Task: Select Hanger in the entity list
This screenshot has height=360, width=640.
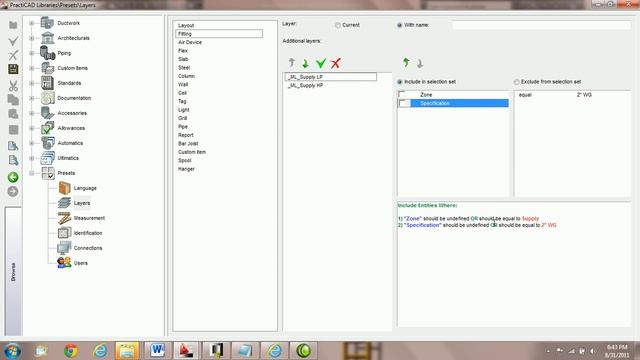Action: pyautogui.click(x=187, y=169)
